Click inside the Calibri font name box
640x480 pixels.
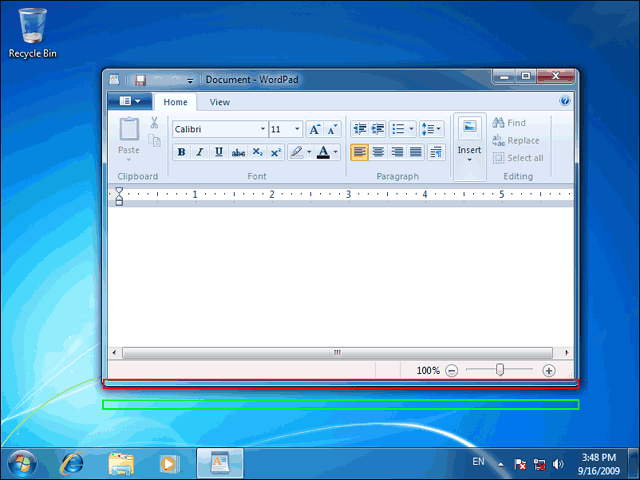tap(215, 129)
